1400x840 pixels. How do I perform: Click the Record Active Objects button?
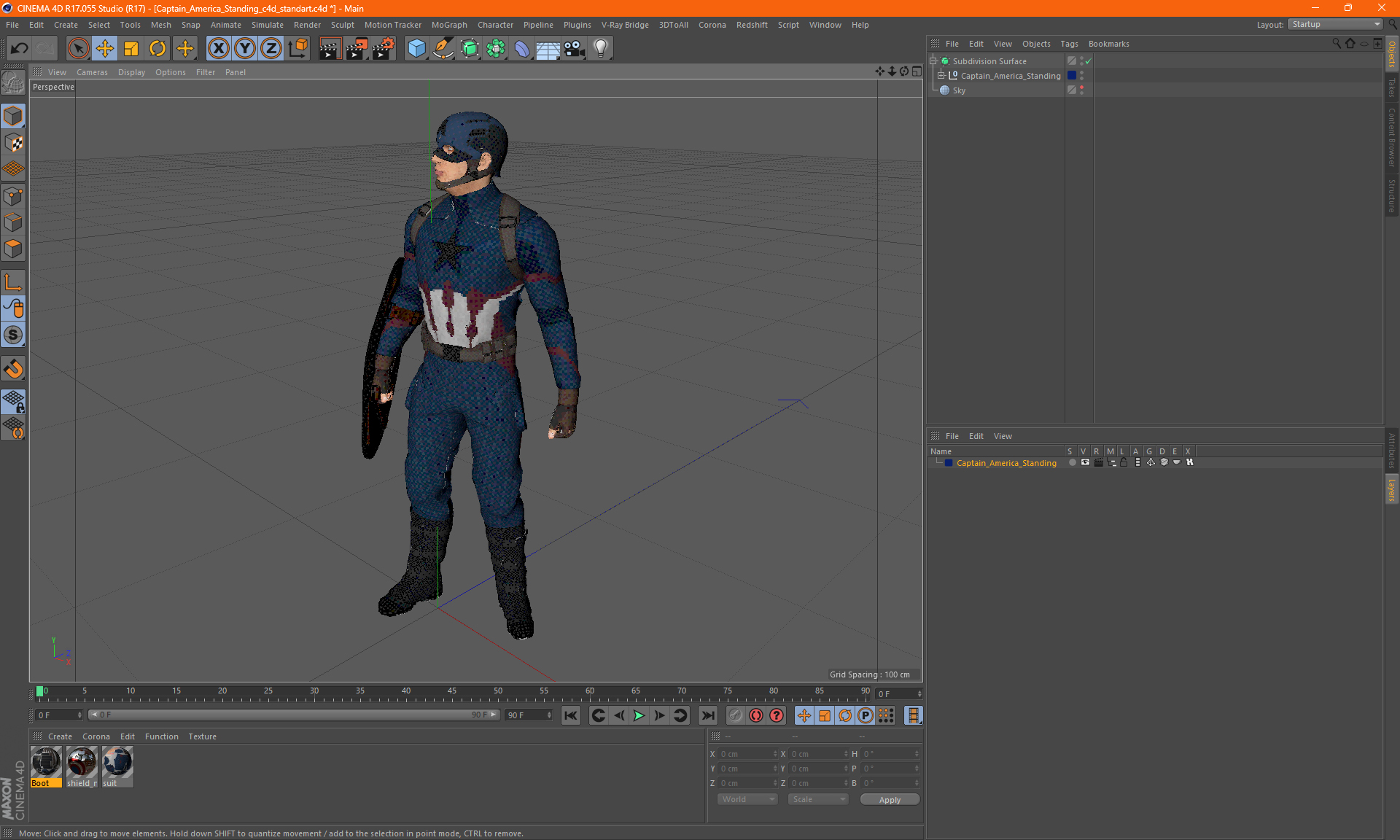(x=736, y=715)
